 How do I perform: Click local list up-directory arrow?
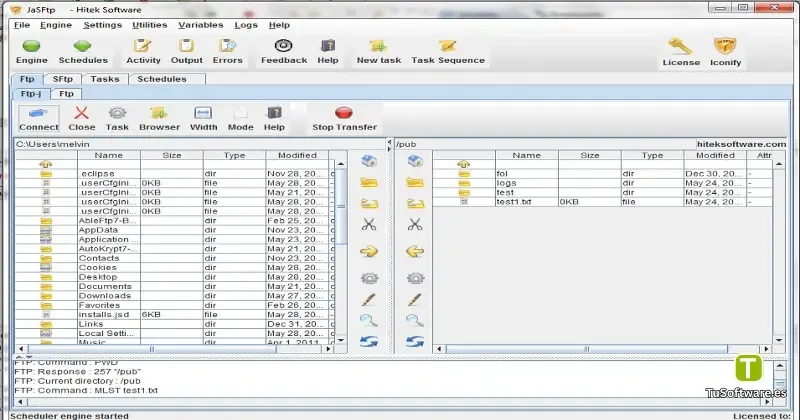[x=45, y=164]
